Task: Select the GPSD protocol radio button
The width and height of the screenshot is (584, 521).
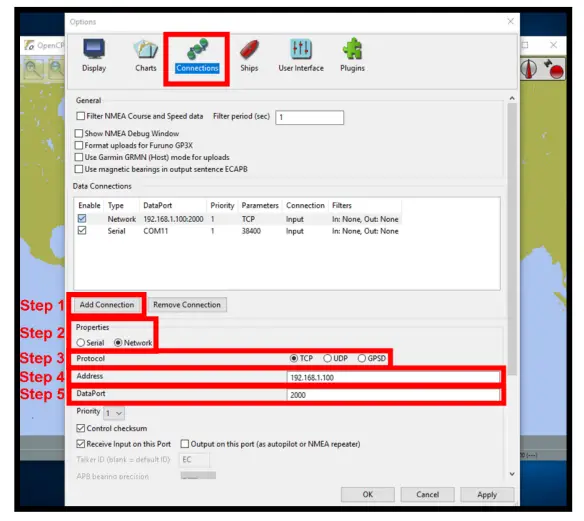Action: [x=362, y=358]
